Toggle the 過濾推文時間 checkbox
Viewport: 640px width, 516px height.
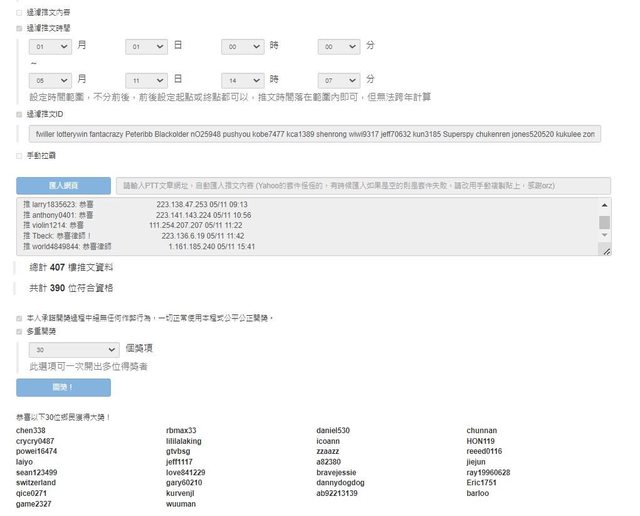click(19, 29)
